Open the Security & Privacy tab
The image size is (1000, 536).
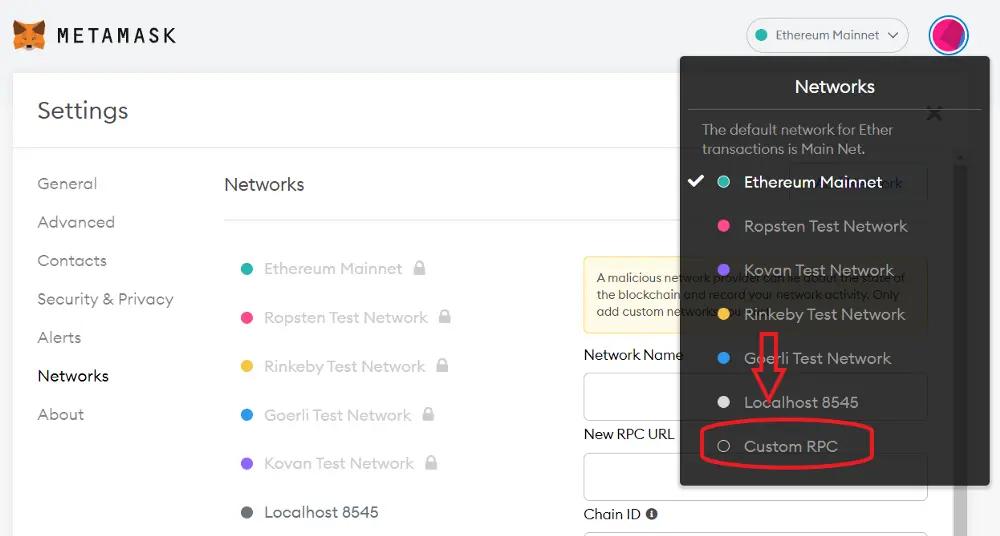tap(105, 299)
